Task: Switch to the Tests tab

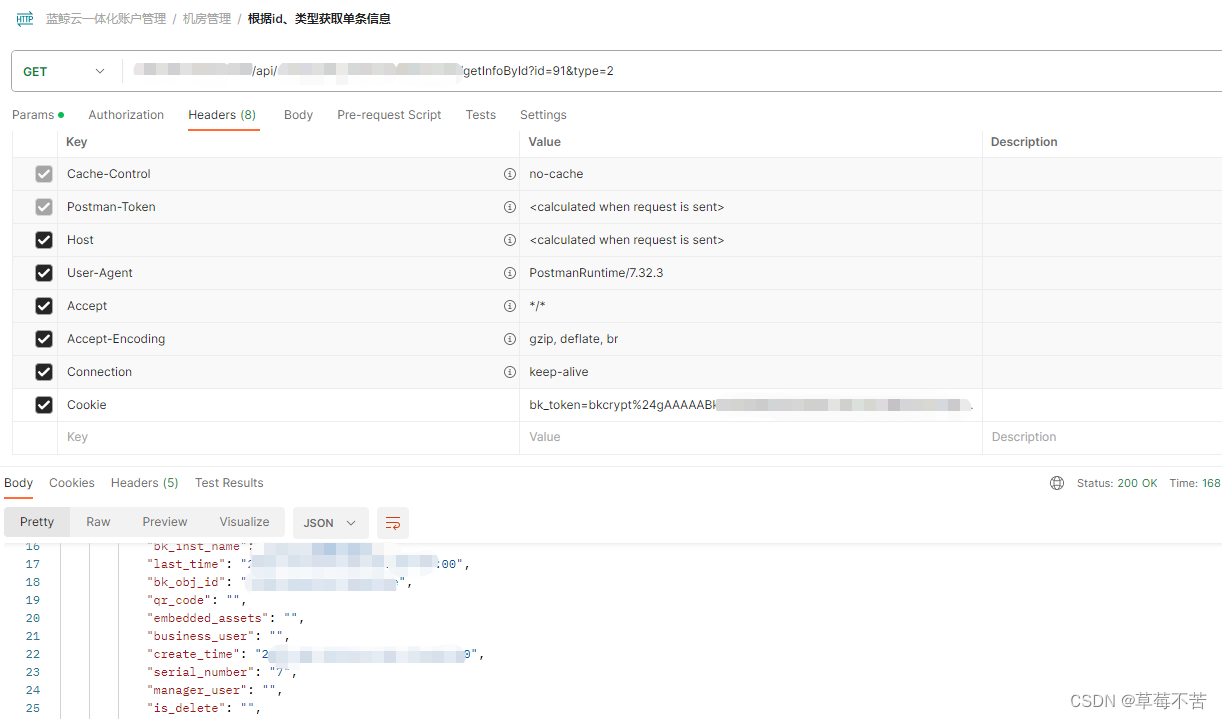Action: 480,114
